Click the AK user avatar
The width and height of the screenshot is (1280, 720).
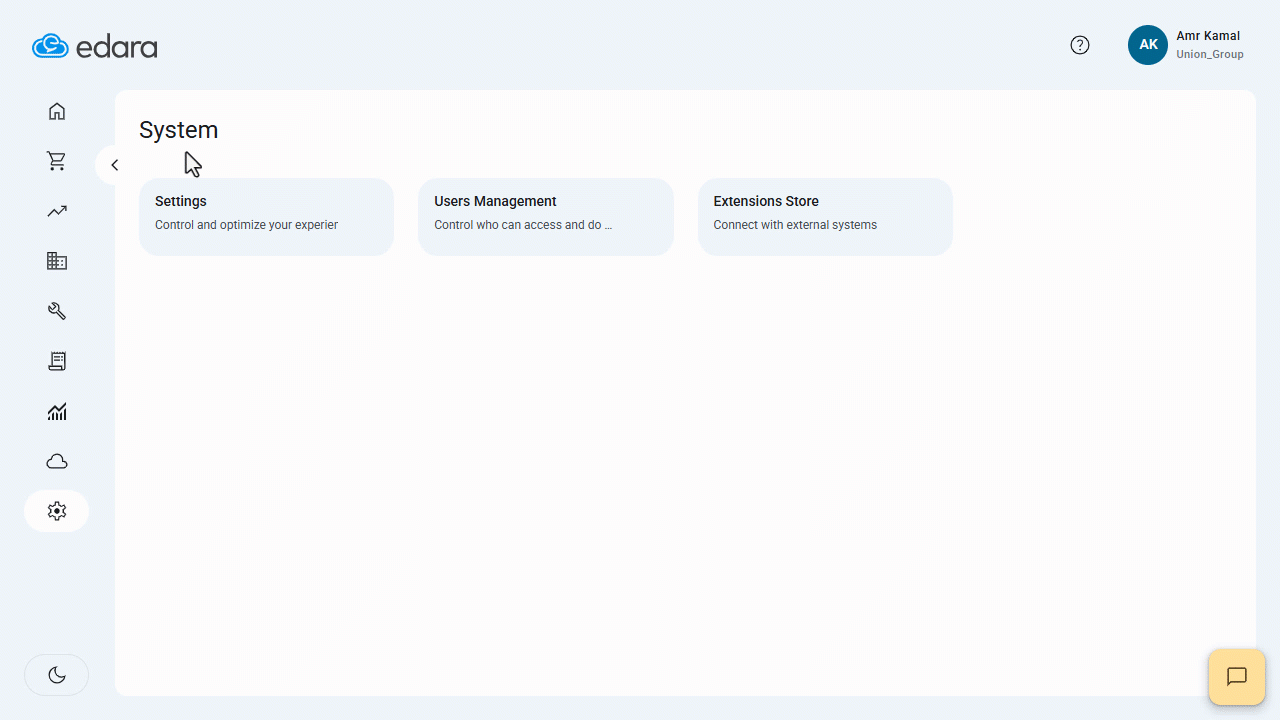coord(1148,45)
